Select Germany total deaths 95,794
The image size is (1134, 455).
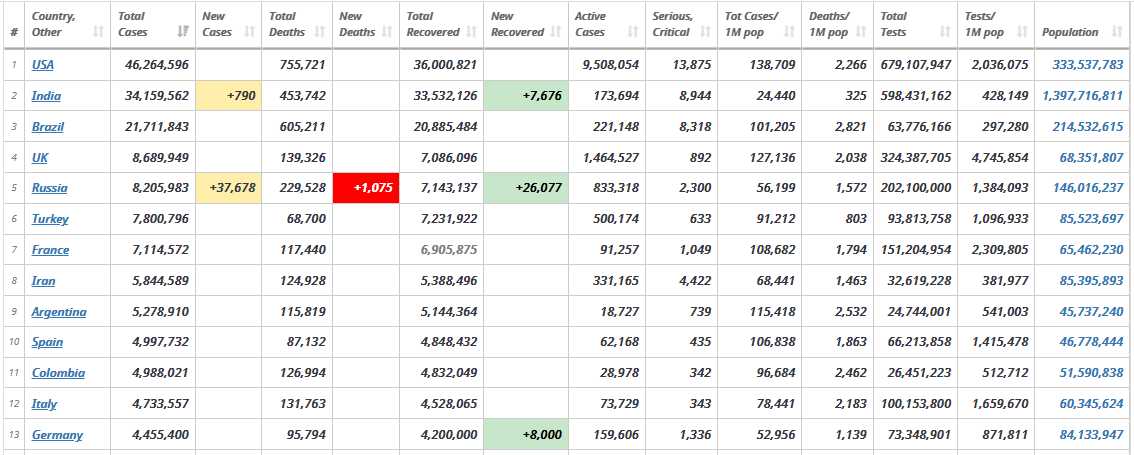306,435
